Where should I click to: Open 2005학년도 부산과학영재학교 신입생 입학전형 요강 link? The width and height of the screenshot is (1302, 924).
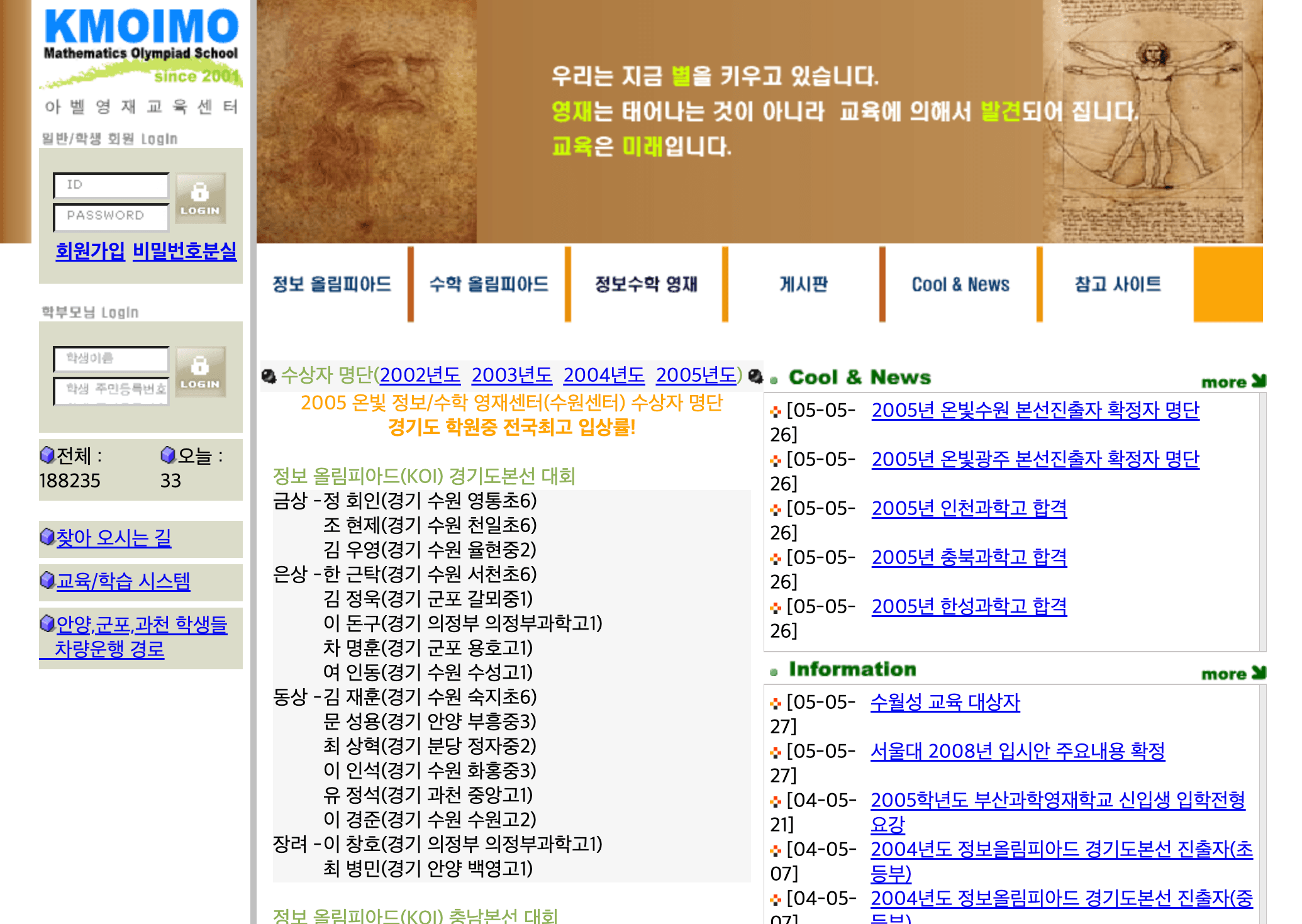1058,812
